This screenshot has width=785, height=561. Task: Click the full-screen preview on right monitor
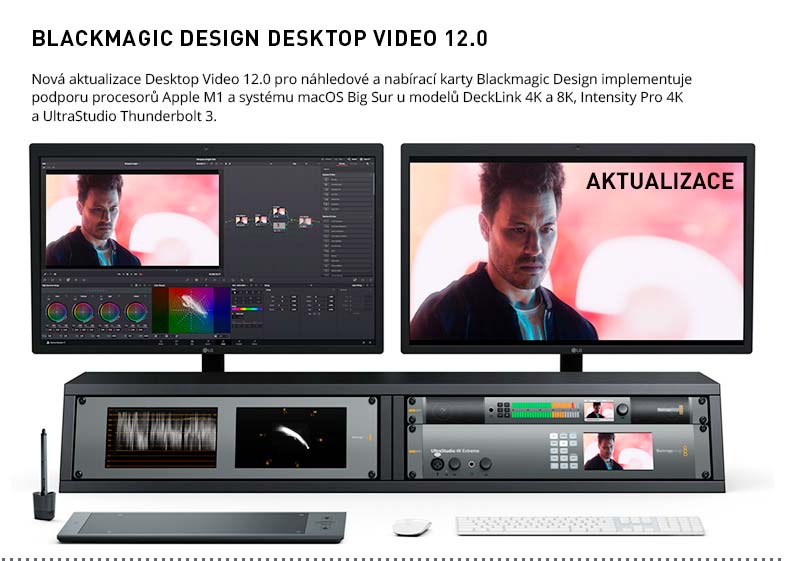coord(577,251)
